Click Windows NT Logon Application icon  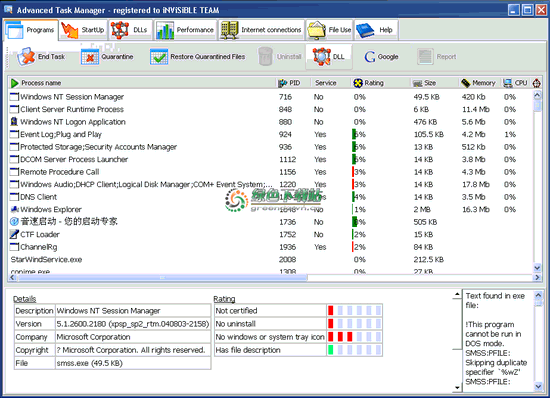[x=14, y=122]
